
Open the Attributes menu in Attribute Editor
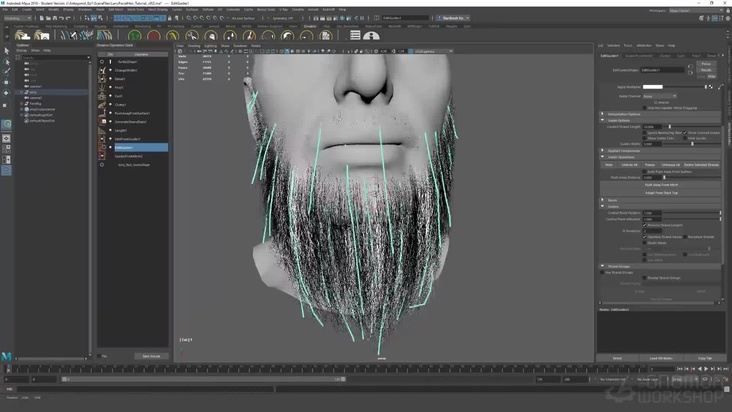pyautogui.click(x=644, y=46)
